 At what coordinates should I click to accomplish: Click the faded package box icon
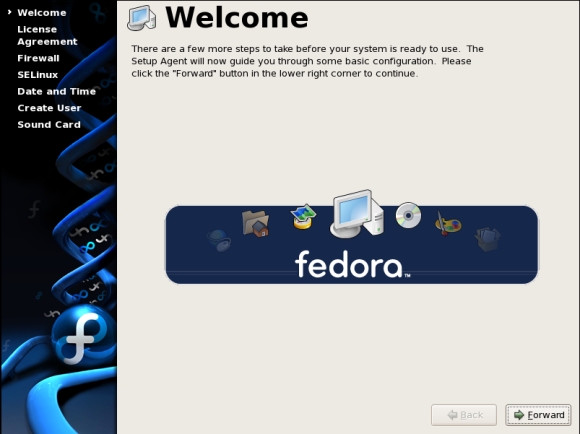pos(488,239)
